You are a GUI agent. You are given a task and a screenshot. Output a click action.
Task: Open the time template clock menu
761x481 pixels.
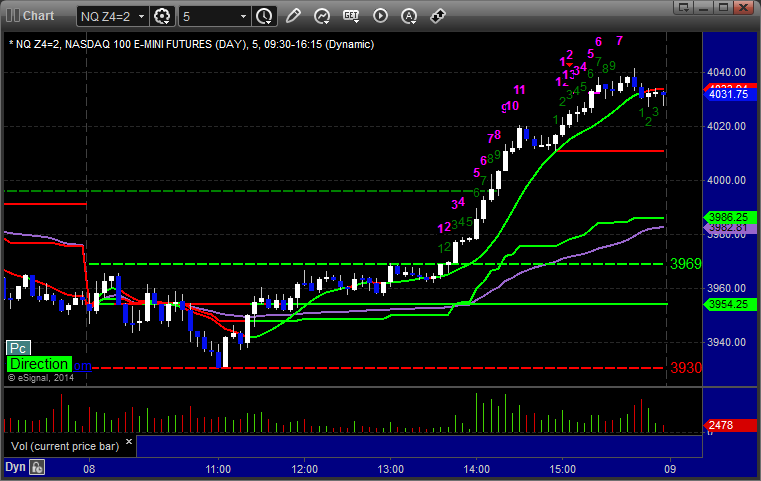[x=265, y=16]
